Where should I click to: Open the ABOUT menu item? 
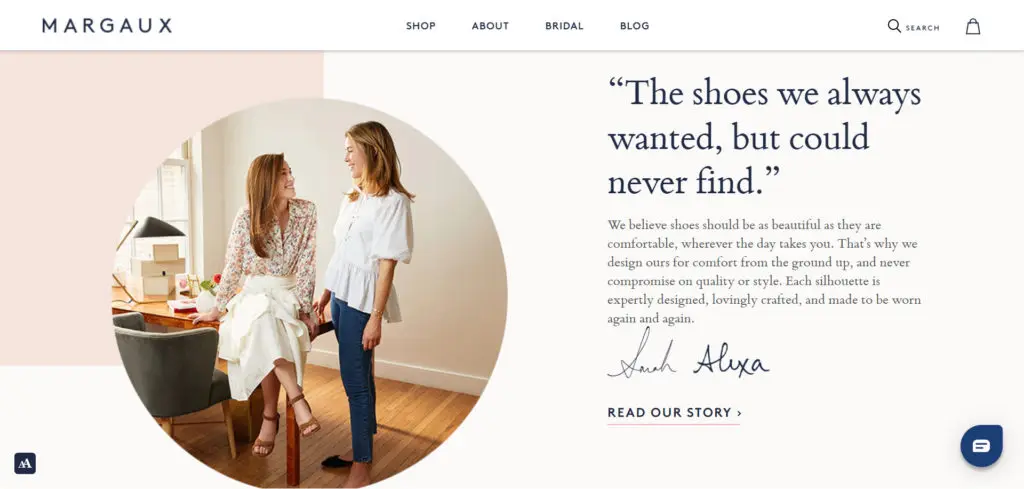pos(490,26)
